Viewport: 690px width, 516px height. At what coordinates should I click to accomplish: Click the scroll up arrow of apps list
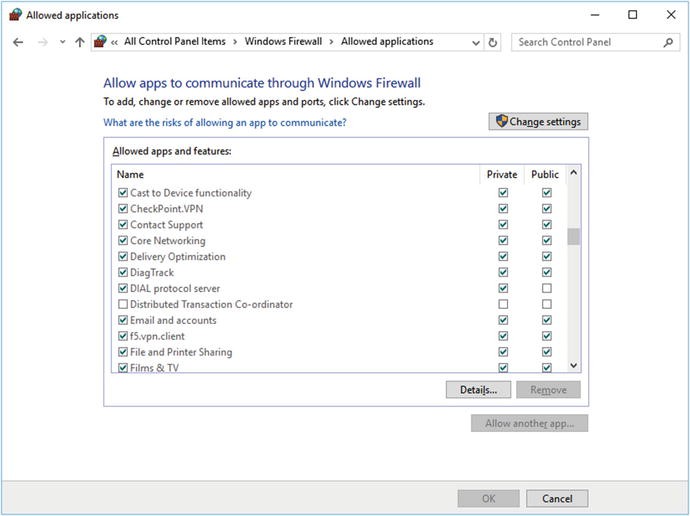click(x=573, y=173)
